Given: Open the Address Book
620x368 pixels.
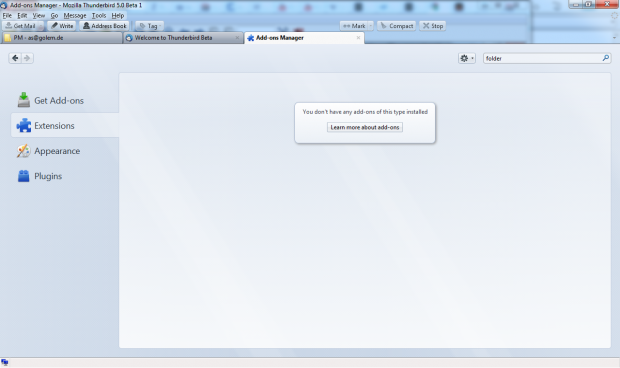Looking at the screenshot, I should click(x=105, y=26).
